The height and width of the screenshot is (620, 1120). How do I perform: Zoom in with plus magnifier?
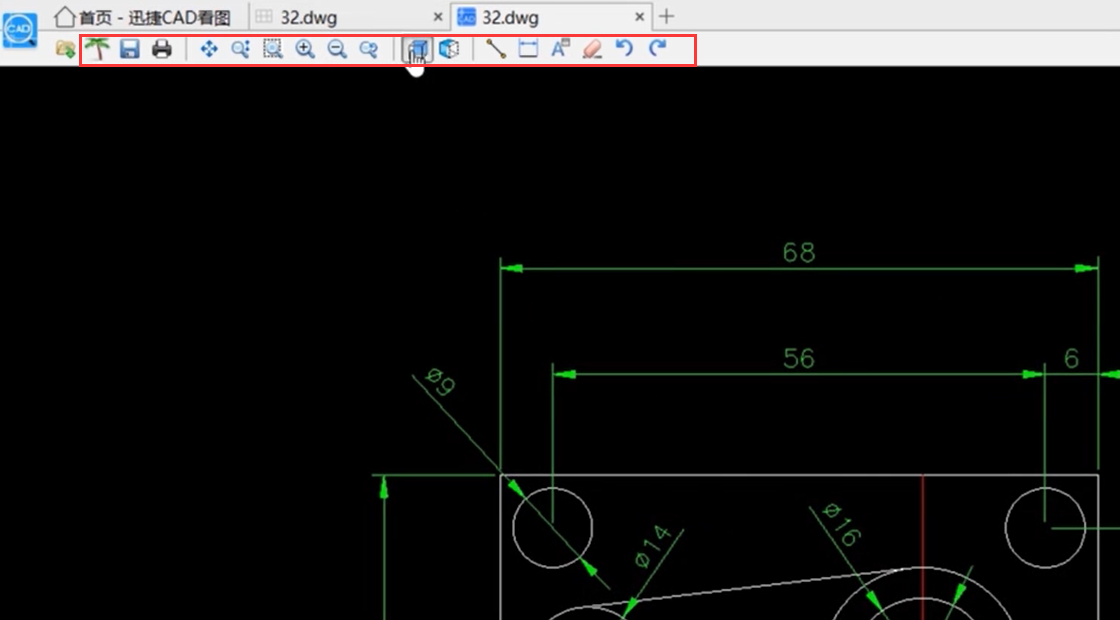coord(305,49)
